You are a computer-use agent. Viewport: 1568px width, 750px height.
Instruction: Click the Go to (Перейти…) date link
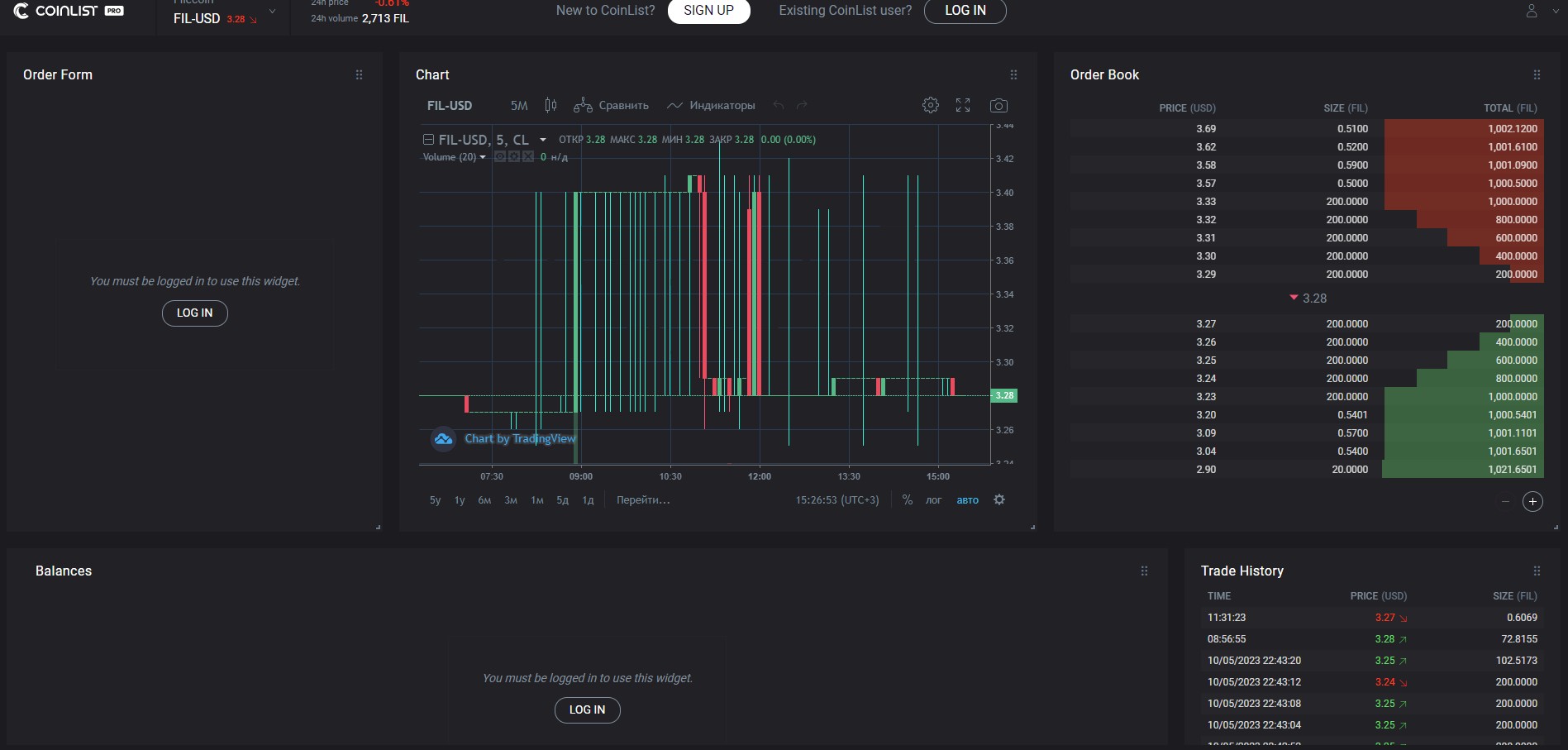pos(643,500)
